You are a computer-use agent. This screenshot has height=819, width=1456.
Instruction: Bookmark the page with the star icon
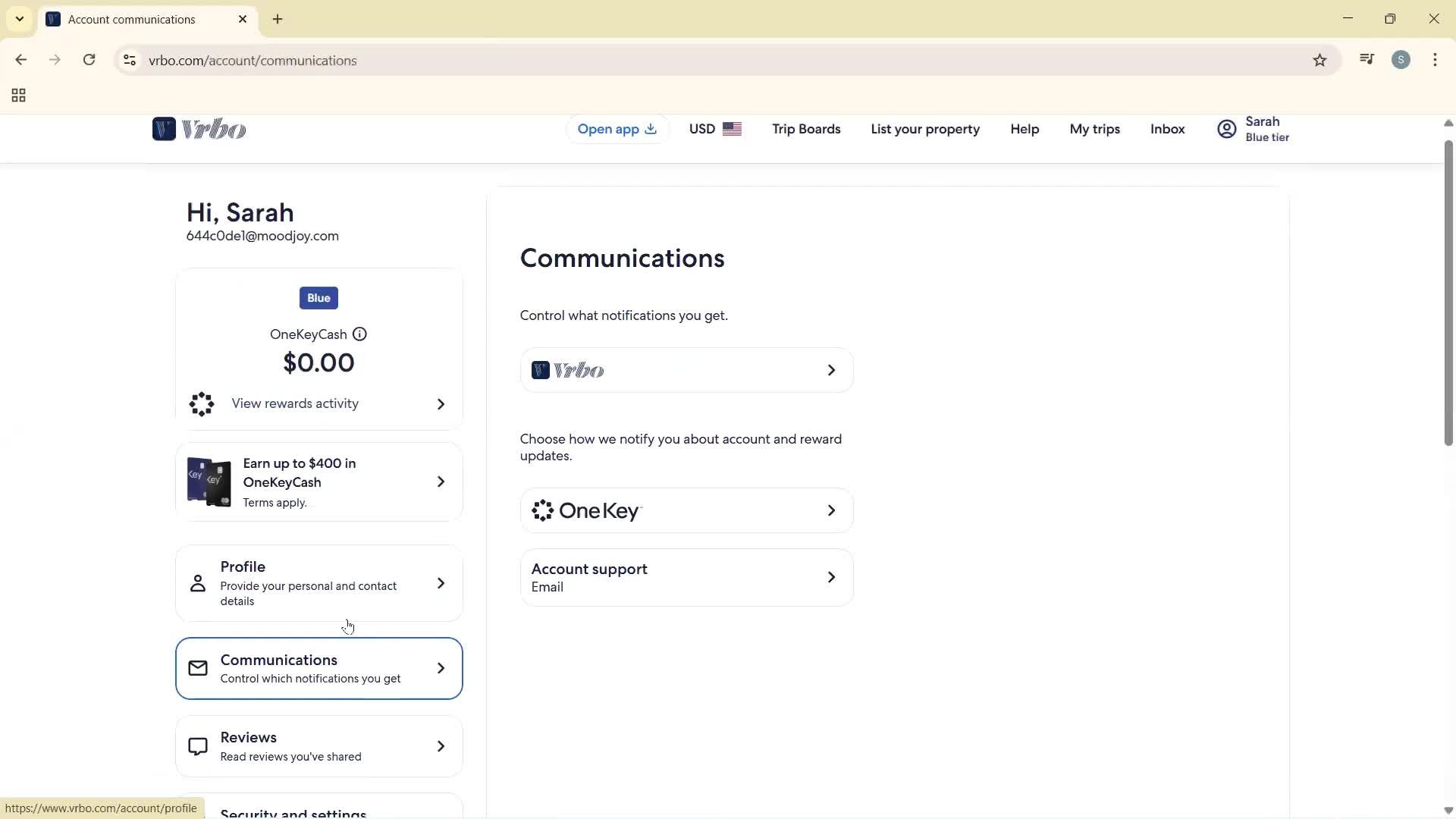(x=1319, y=60)
